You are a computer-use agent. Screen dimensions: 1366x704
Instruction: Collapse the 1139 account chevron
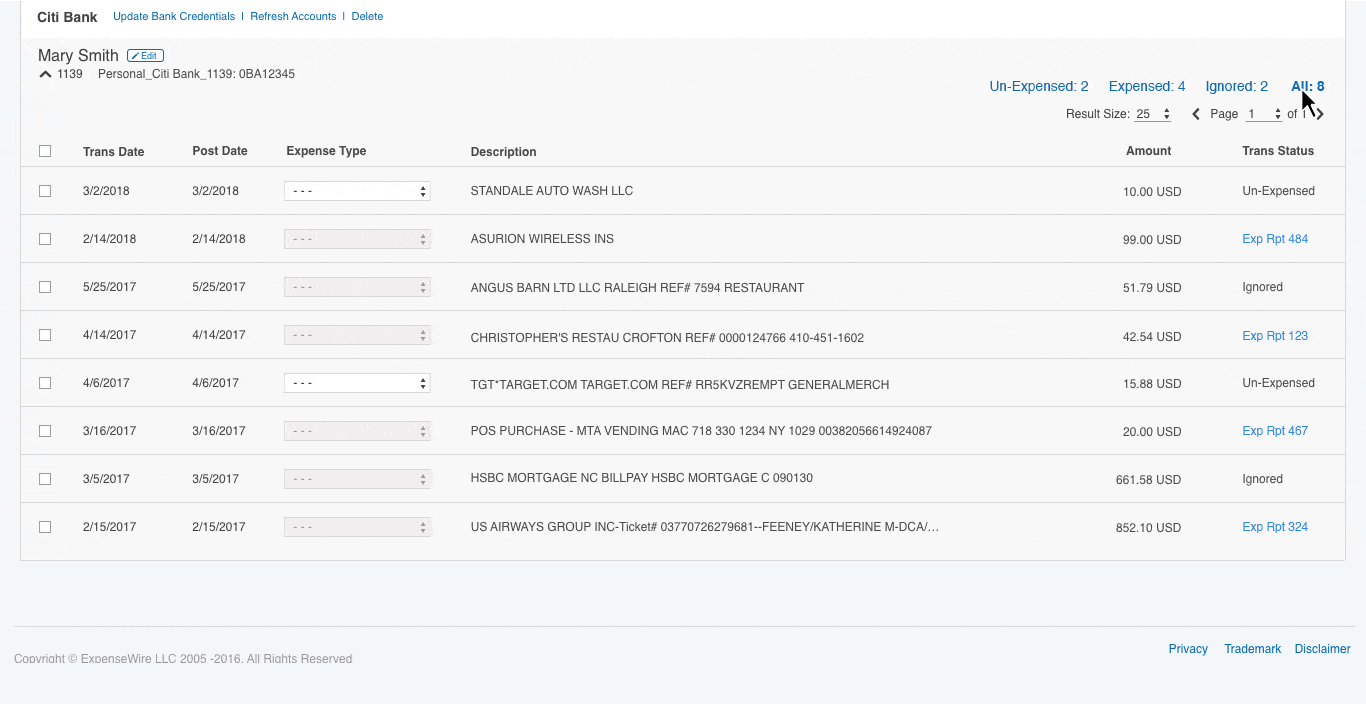(x=45, y=74)
